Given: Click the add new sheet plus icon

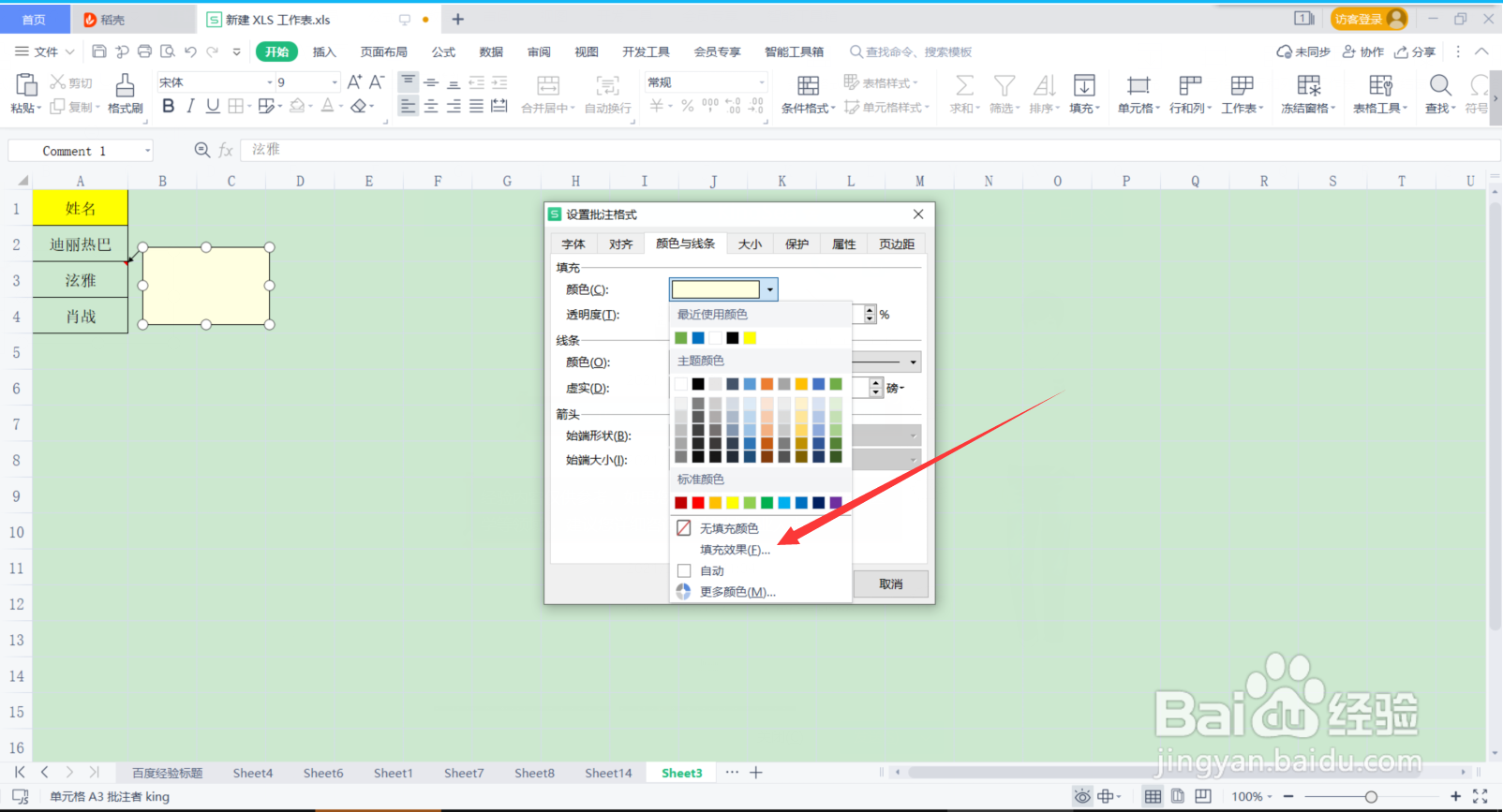Looking at the screenshot, I should (x=756, y=773).
